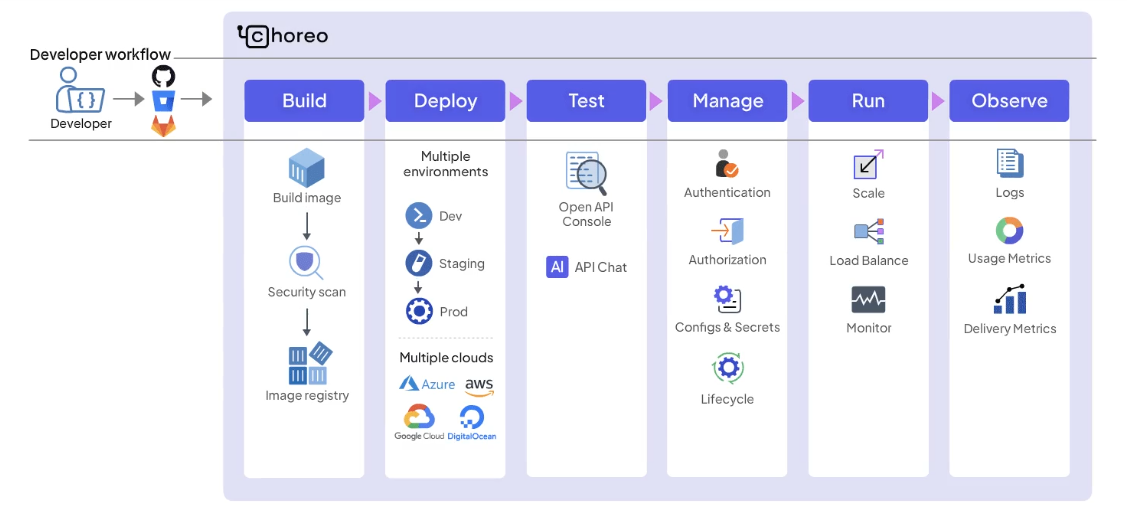Image resolution: width=1127 pixels, height=513 pixels.
Task: Select the Manage stage header
Action: [x=727, y=101]
